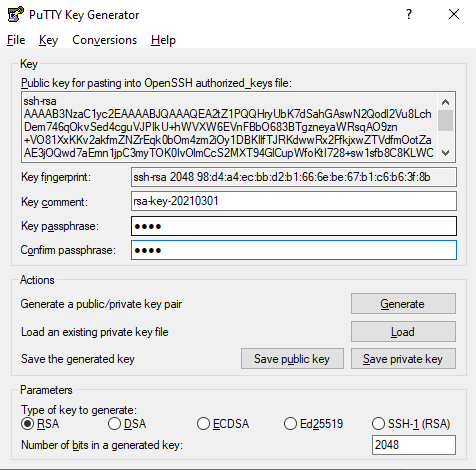Click the Generate button

403,304
